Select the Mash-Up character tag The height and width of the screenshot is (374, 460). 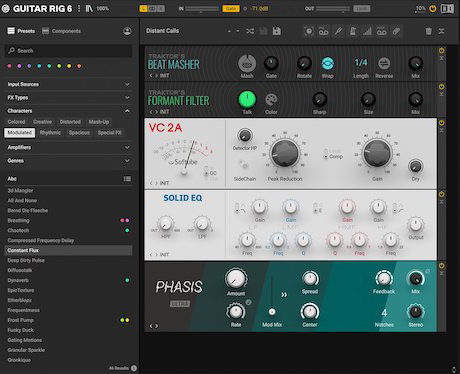99,122
